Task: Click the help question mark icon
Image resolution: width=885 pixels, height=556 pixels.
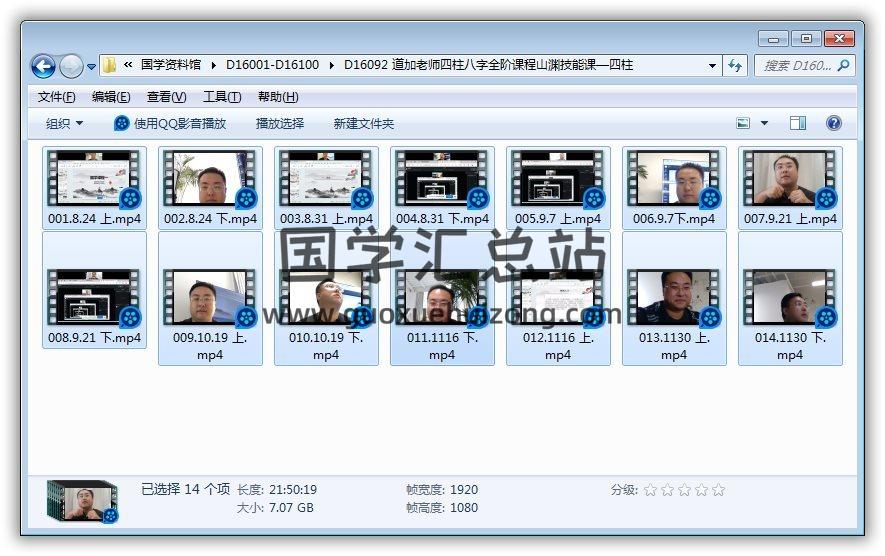Action: [x=833, y=123]
